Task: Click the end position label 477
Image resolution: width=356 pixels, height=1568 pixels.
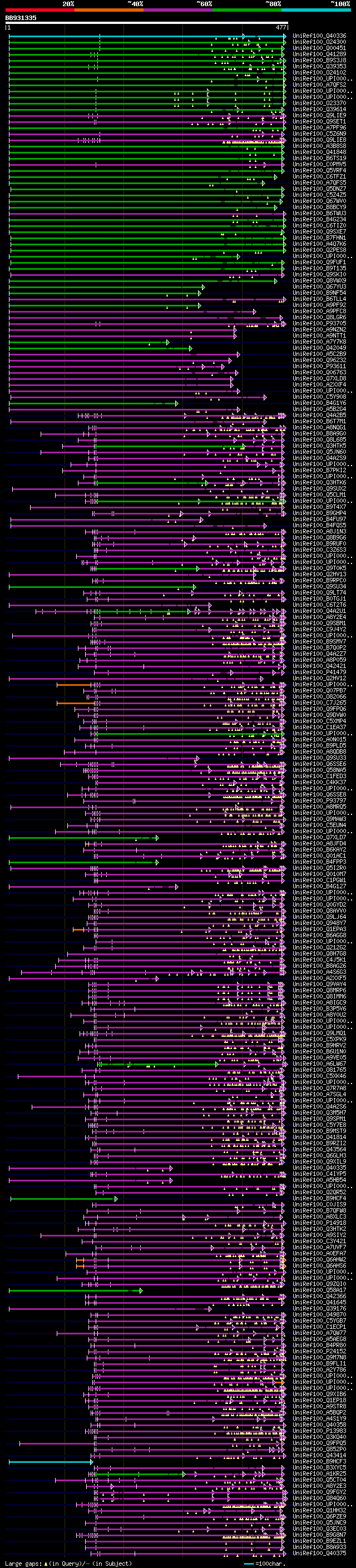Action: [x=280, y=27]
